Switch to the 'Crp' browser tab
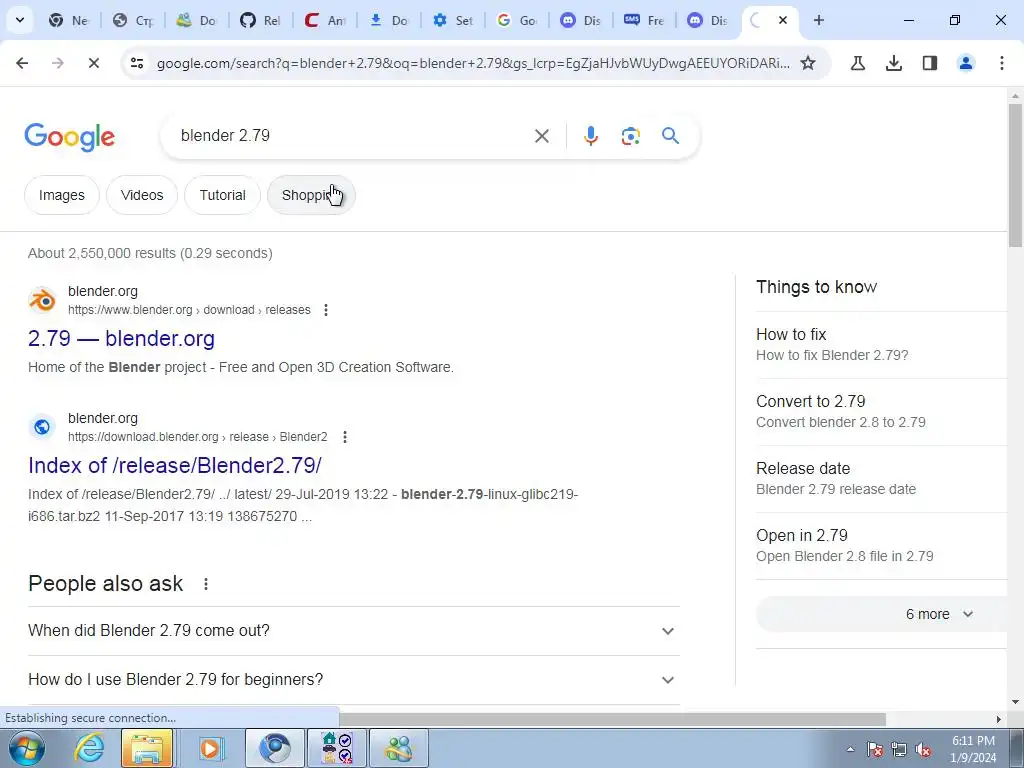Image resolution: width=1024 pixels, height=768 pixels. point(132,20)
